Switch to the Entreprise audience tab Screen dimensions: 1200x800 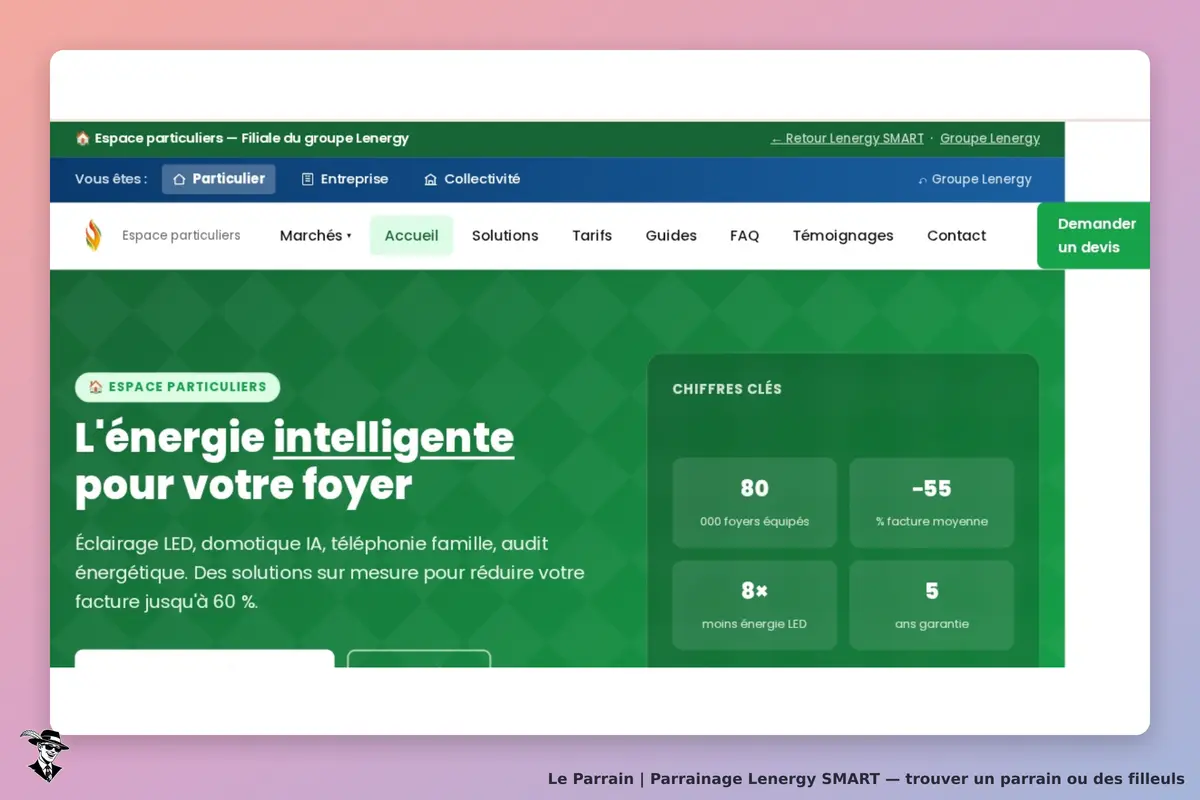[x=345, y=179]
